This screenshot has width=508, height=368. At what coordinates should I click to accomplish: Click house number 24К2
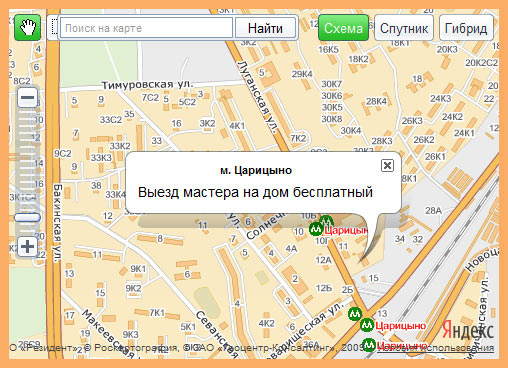pyautogui.click(x=452, y=117)
